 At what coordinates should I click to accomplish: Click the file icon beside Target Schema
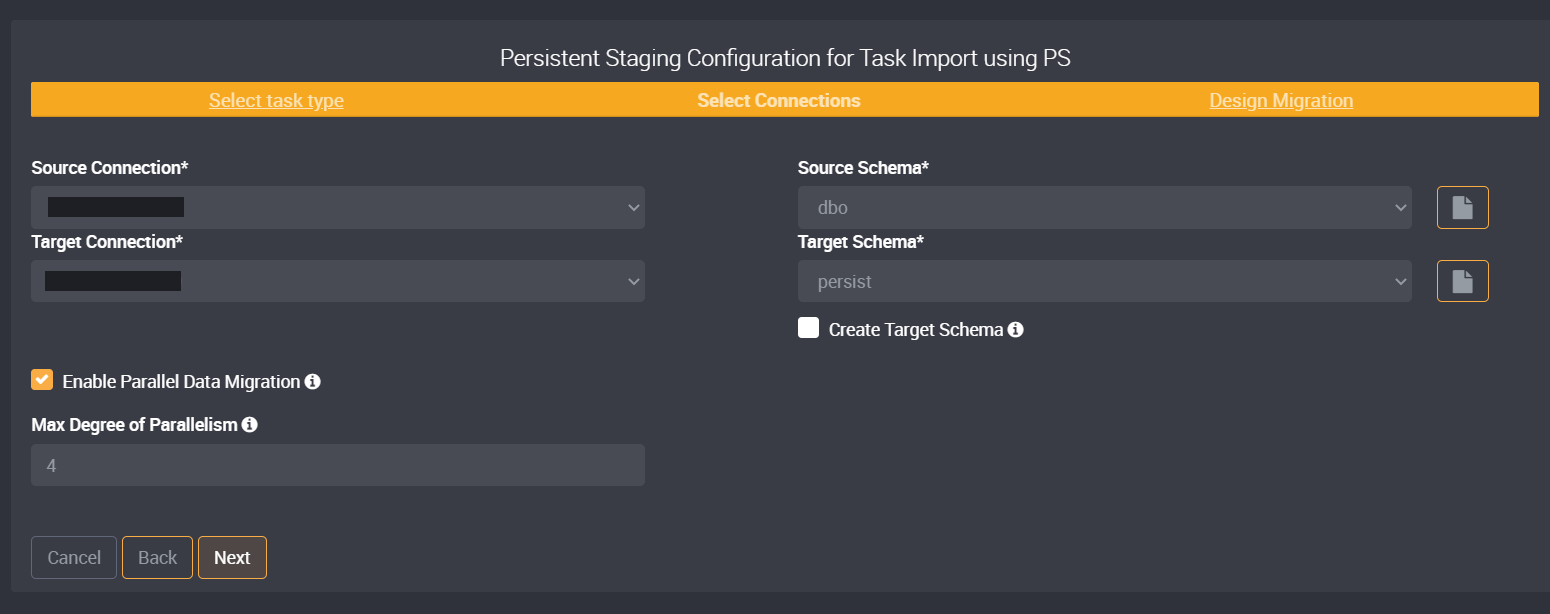[x=1462, y=281]
